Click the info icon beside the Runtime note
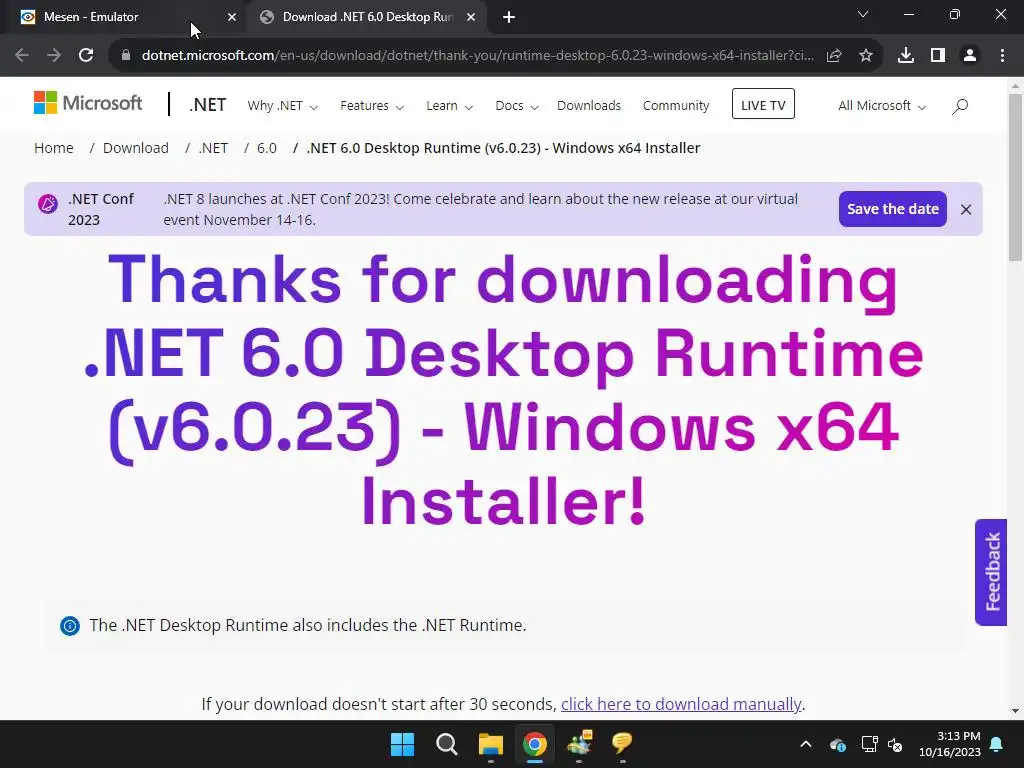 70,626
